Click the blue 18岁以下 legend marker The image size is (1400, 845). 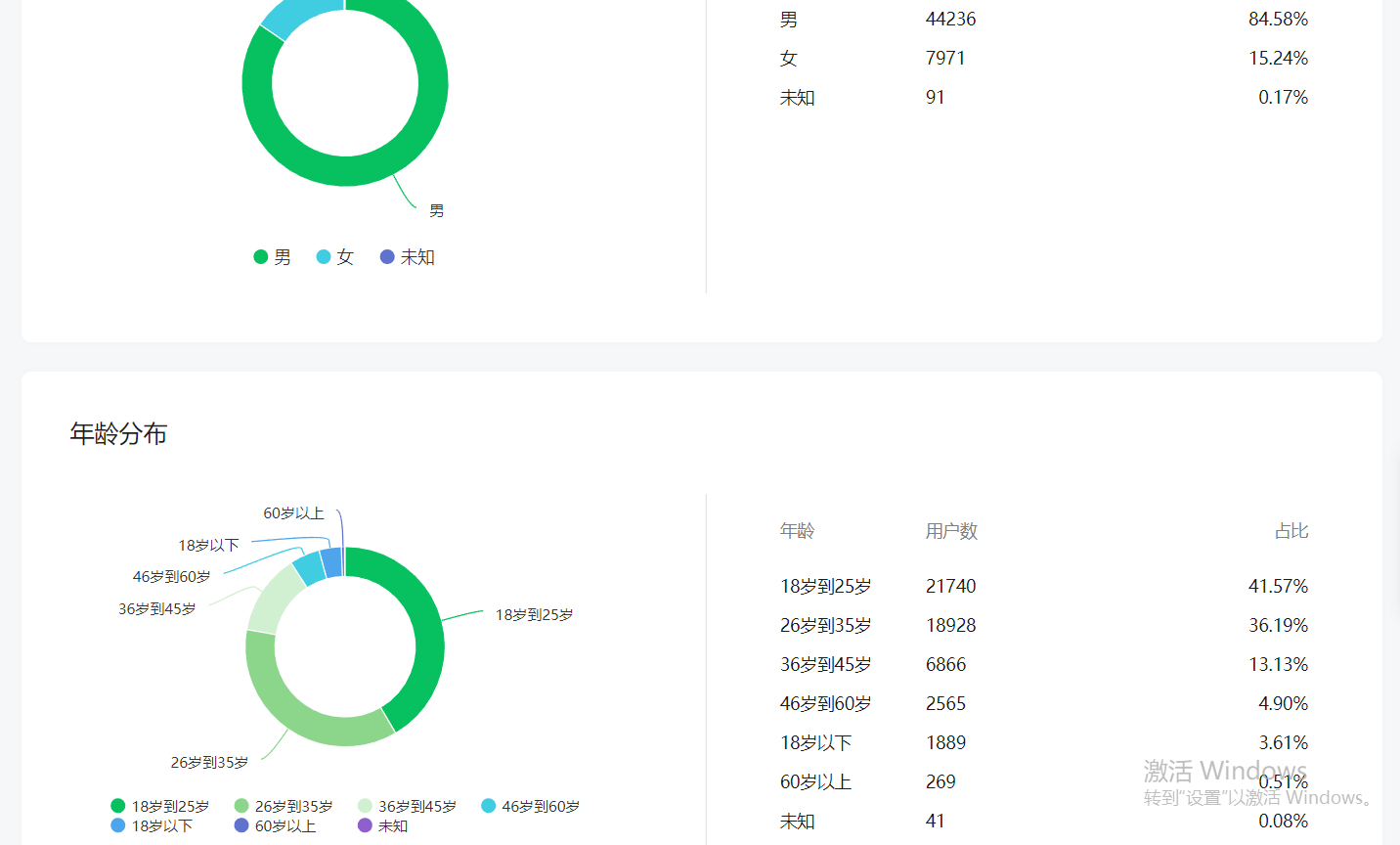[x=118, y=825]
